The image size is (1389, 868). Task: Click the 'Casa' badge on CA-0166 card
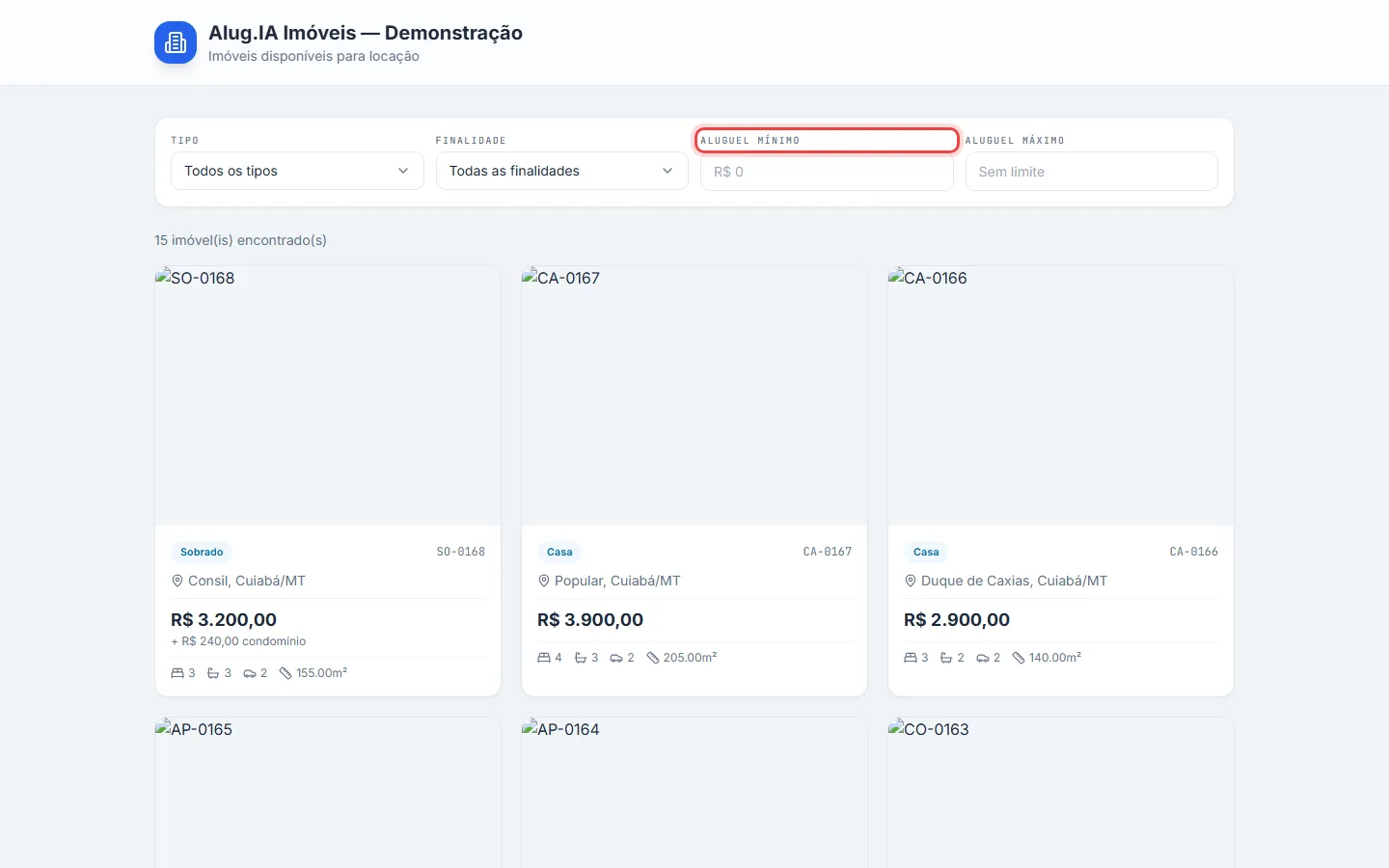coord(926,552)
